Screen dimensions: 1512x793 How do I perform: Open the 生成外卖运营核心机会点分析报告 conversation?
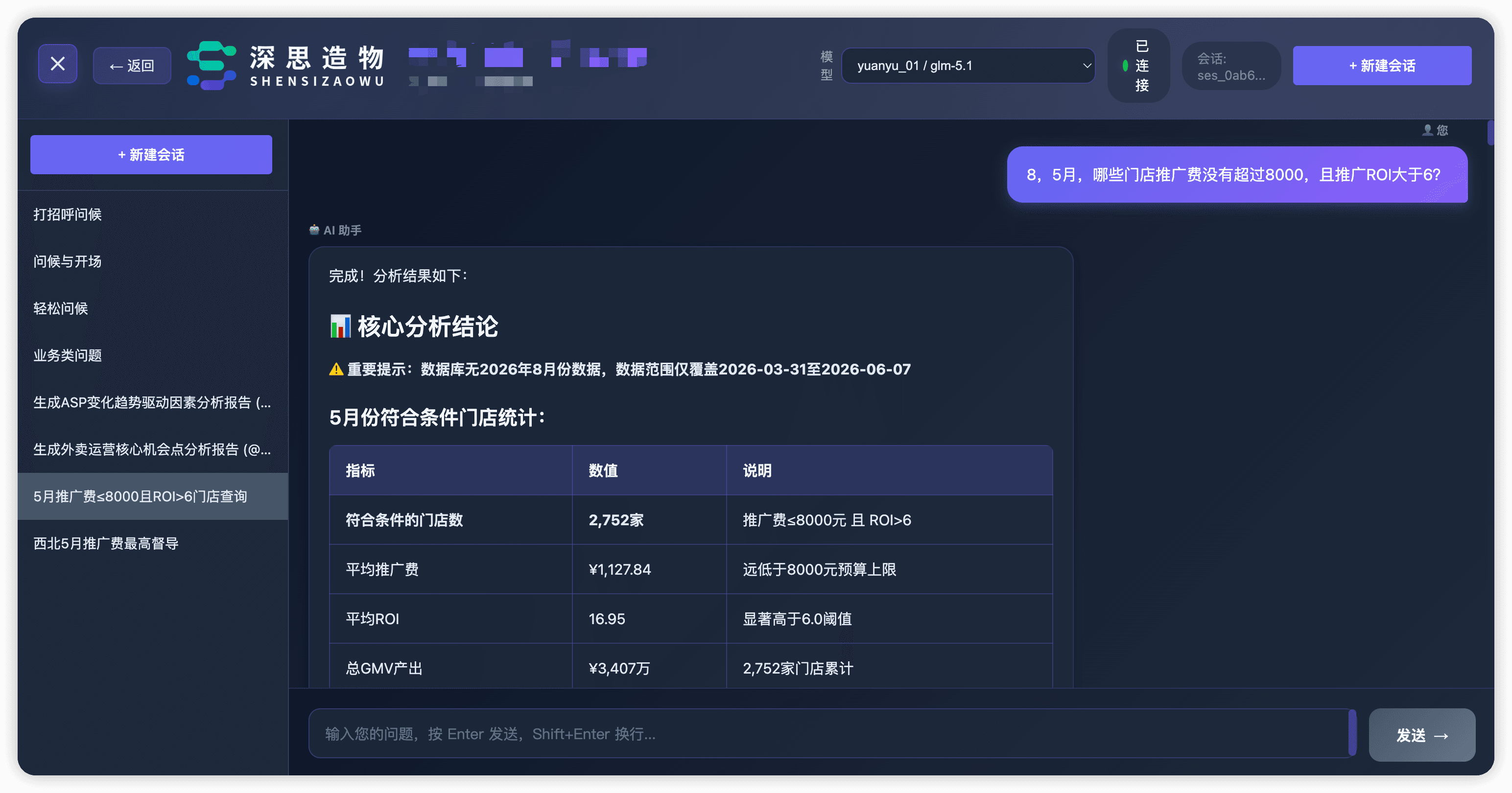point(153,449)
